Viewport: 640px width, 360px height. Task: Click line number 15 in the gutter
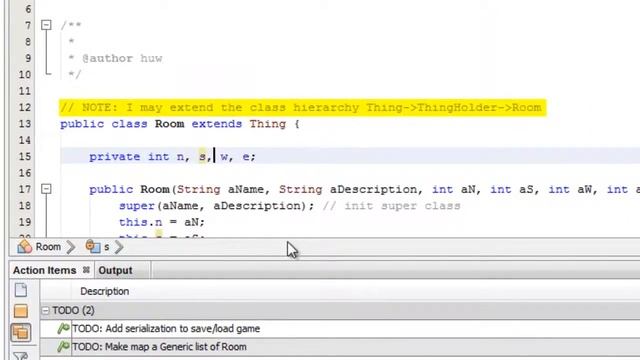click(24, 157)
